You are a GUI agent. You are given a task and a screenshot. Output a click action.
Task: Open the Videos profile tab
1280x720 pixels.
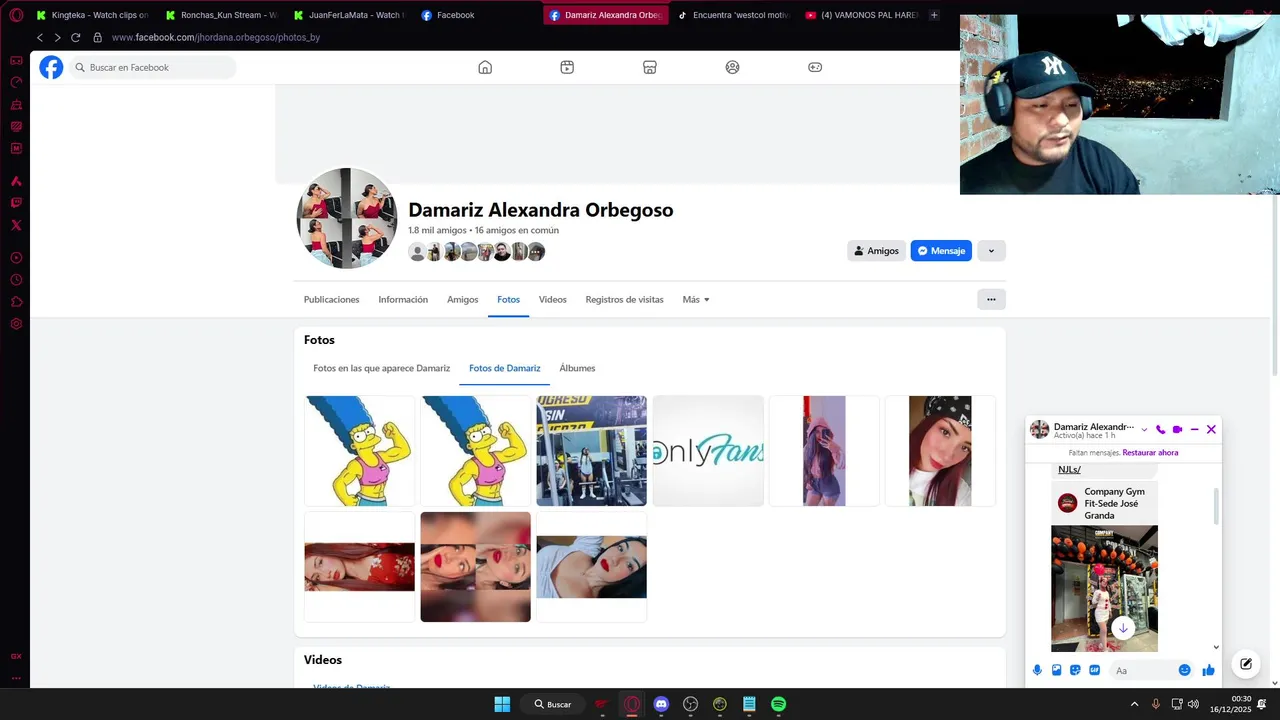(x=552, y=299)
